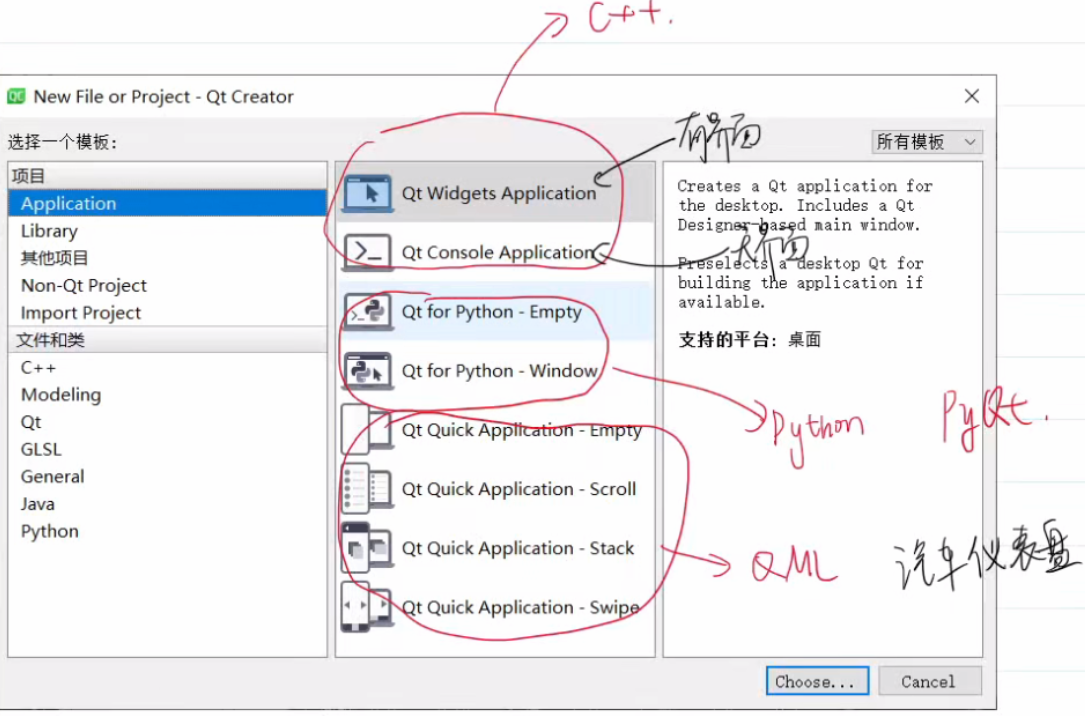Viewport: 1085px width, 716px height.
Task: Select the Qt files and classes category
Action: (167, 422)
